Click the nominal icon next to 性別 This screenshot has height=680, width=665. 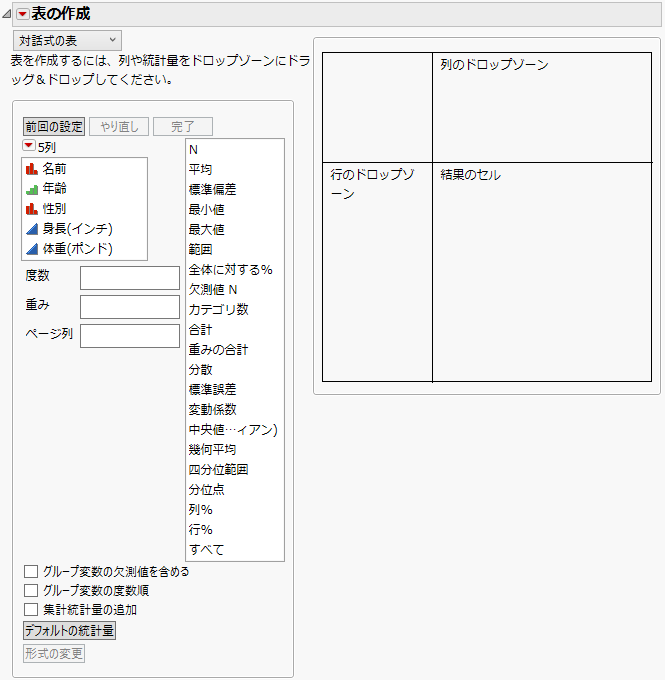pyautogui.click(x=32, y=209)
